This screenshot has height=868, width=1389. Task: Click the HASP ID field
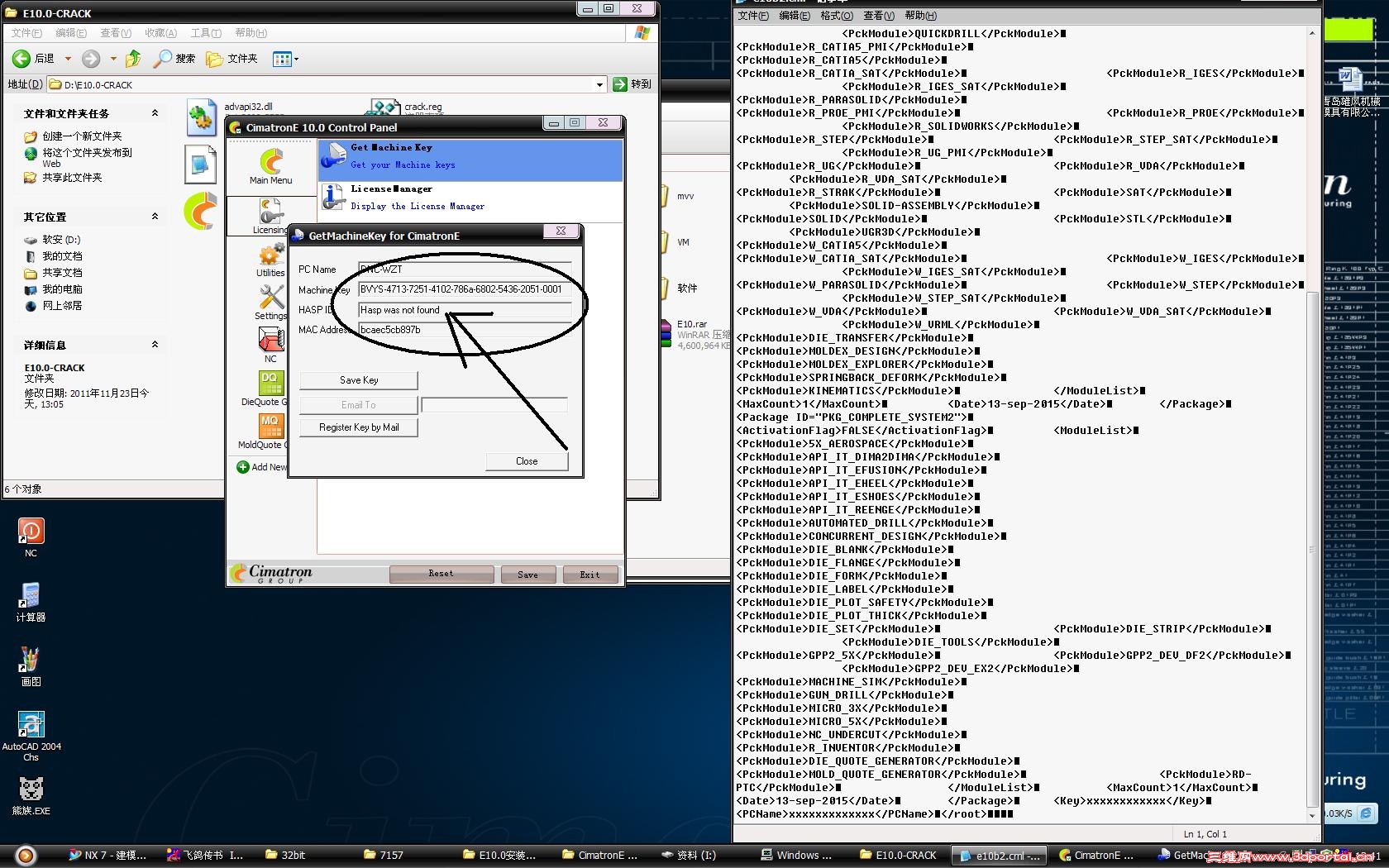click(465, 310)
